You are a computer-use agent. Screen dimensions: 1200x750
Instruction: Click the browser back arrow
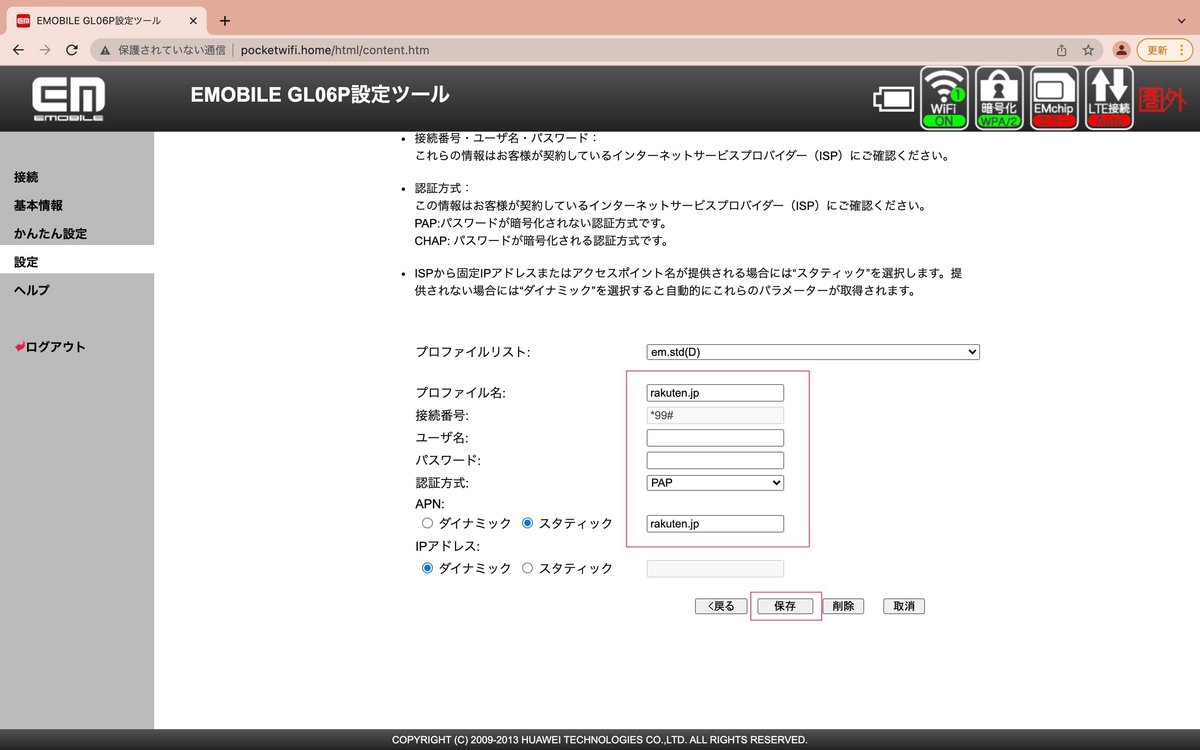tap(18, 49)
